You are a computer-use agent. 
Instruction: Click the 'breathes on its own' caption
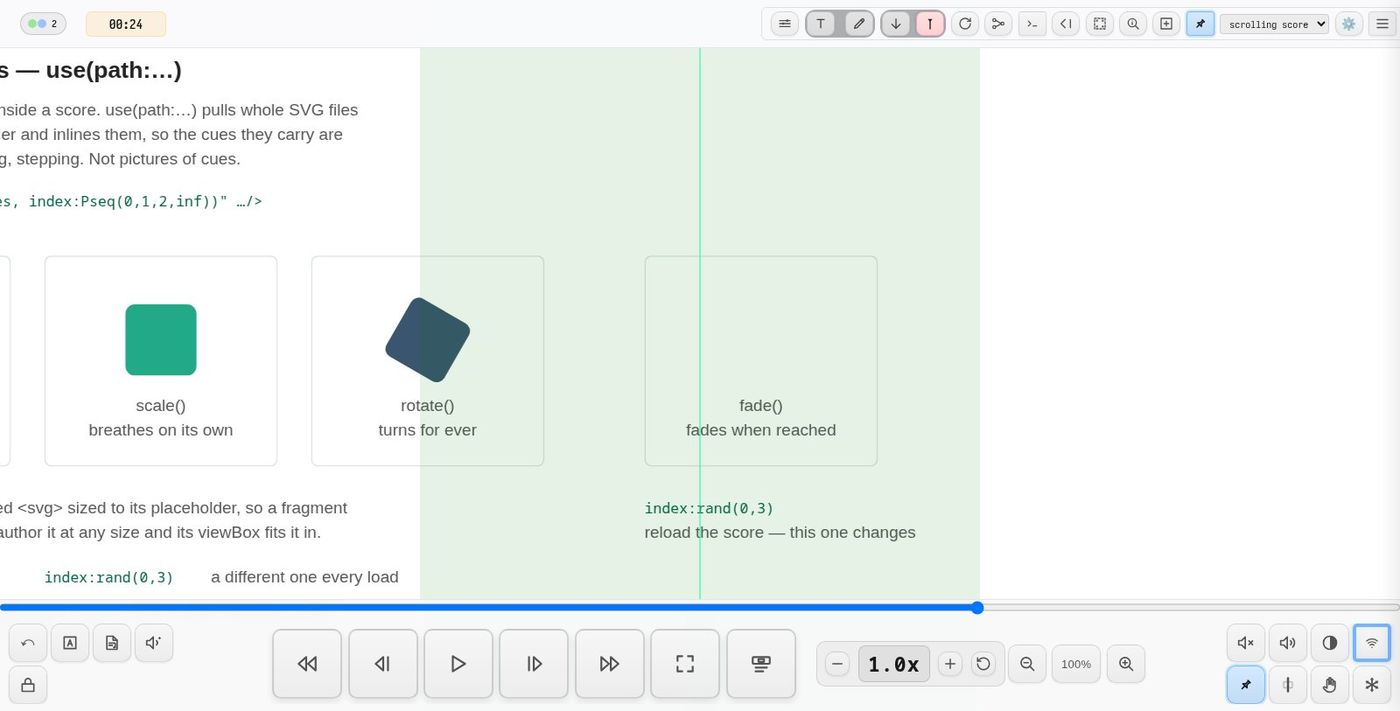coord(161,430)
